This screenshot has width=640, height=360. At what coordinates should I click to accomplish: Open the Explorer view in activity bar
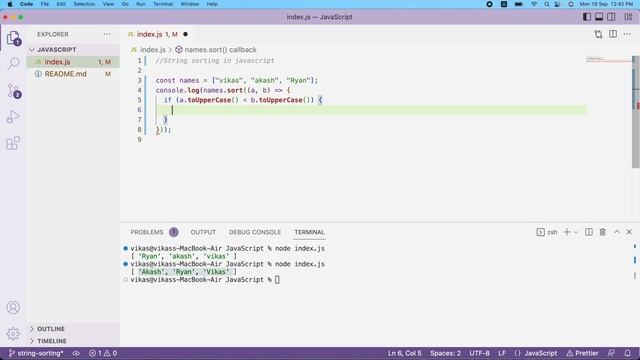pyautogui.click(x=13, y=38)
